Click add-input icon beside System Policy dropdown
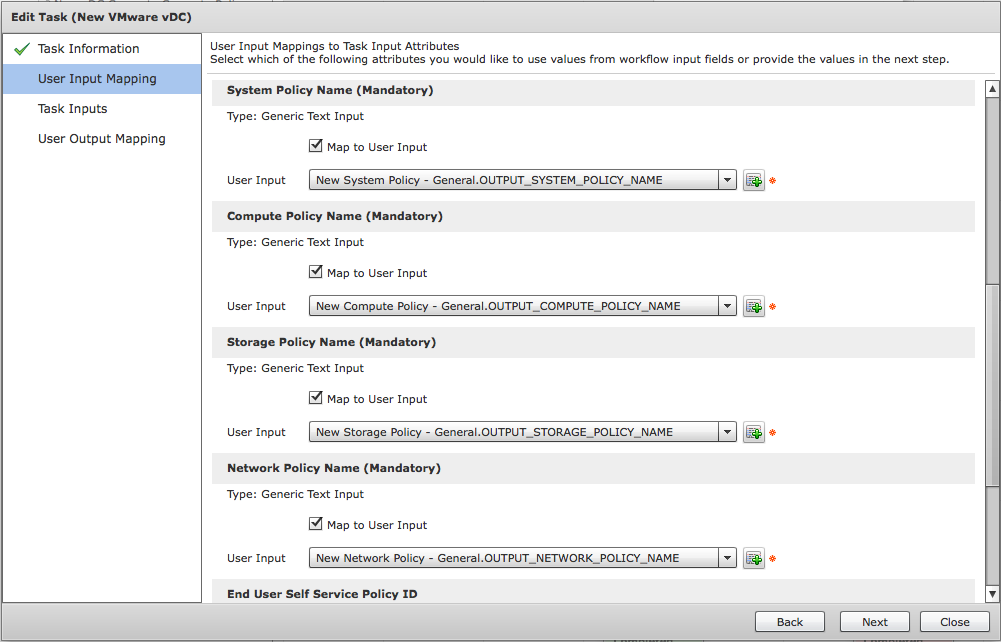This screenshot has width=1001, height=642. coord(754,181)
